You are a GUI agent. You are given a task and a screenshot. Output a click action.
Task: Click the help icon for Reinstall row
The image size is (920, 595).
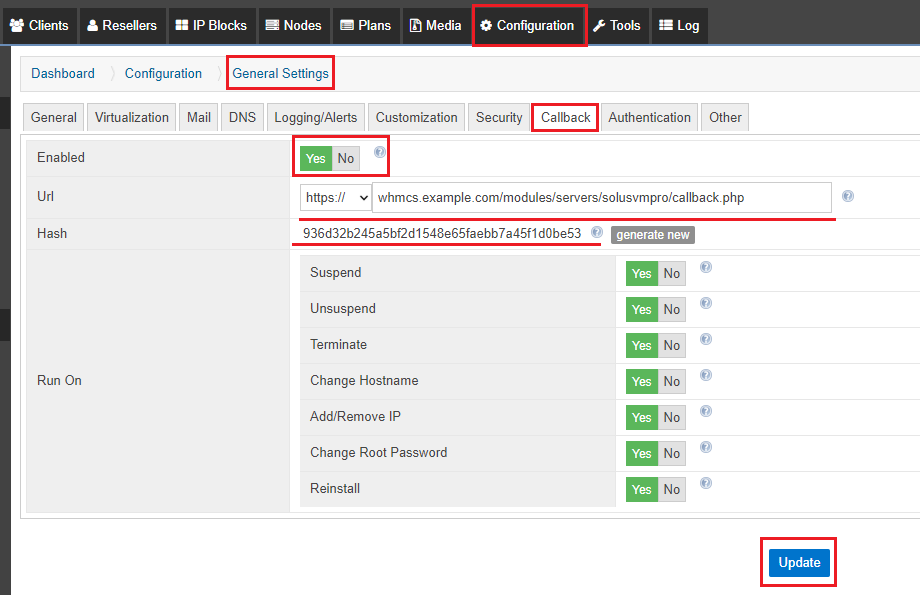pyautogui.click(x=705, y=483)
